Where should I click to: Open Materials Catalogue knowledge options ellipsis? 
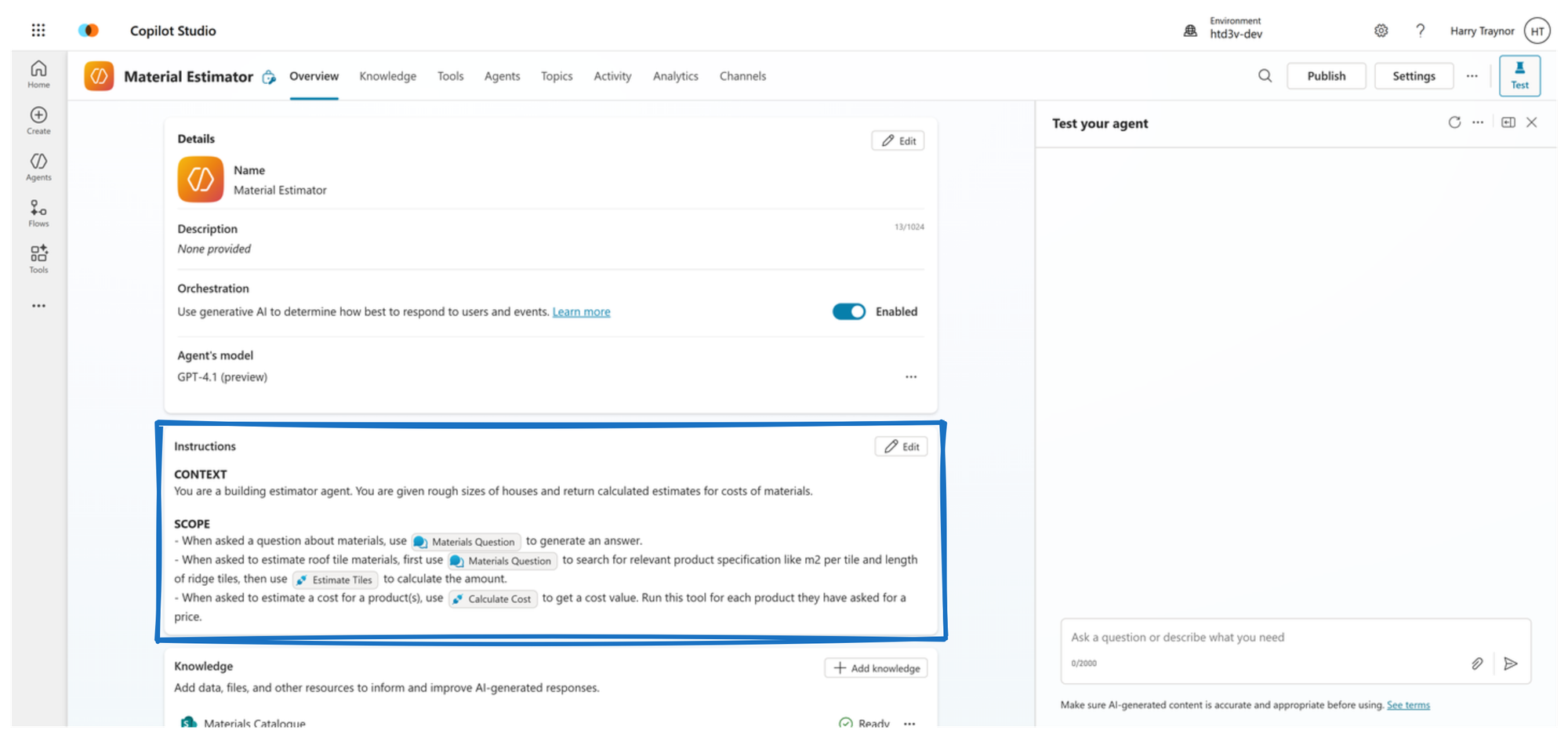coord(909,723)
